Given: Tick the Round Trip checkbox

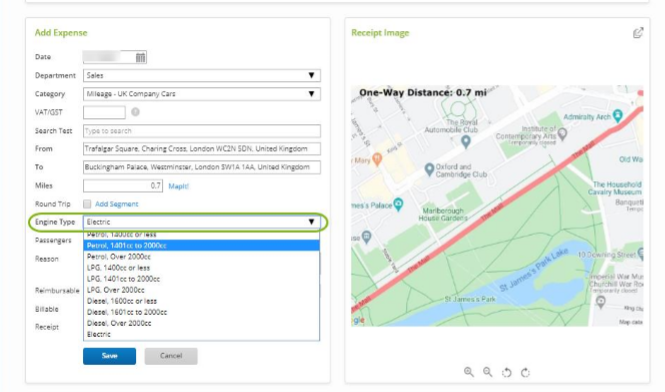Looking at the screenshot, I should [87, 204].
